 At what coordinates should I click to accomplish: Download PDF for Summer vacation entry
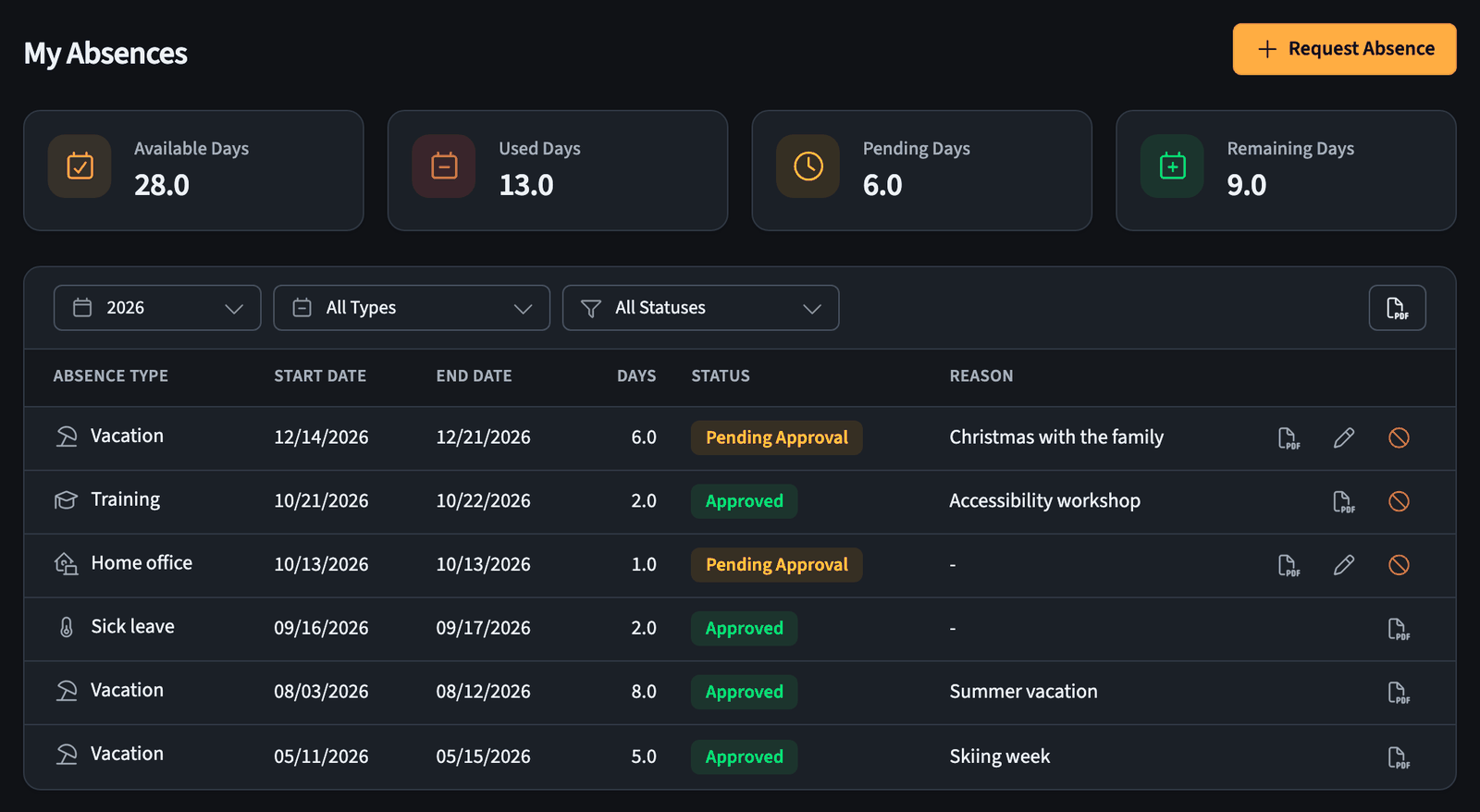coord(1399,693)
